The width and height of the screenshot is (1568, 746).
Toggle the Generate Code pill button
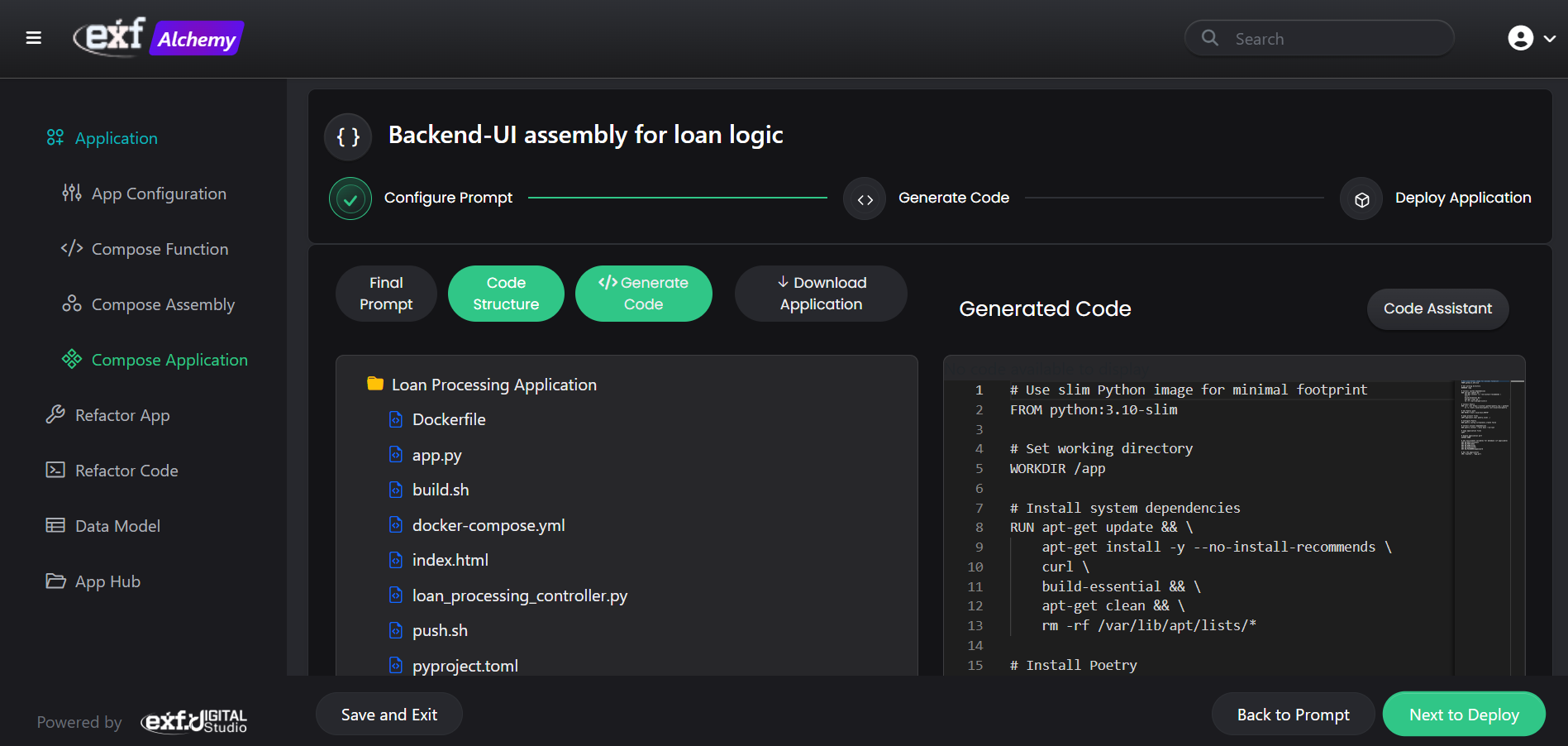[643, 294]
